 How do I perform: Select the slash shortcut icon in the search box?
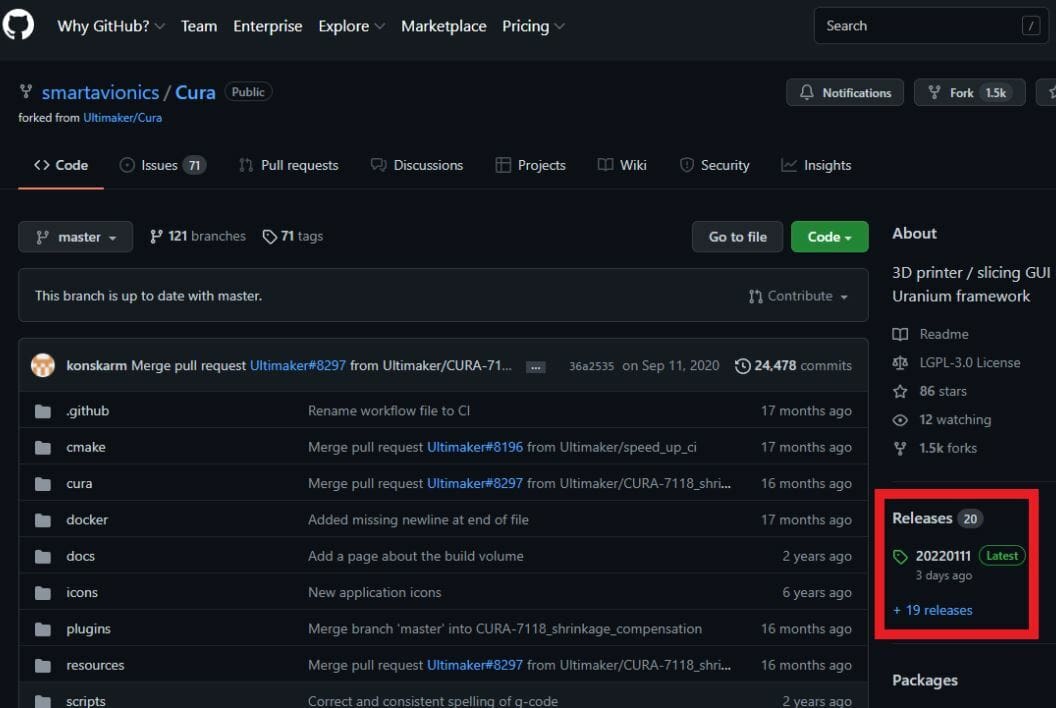pos(1030,26)
